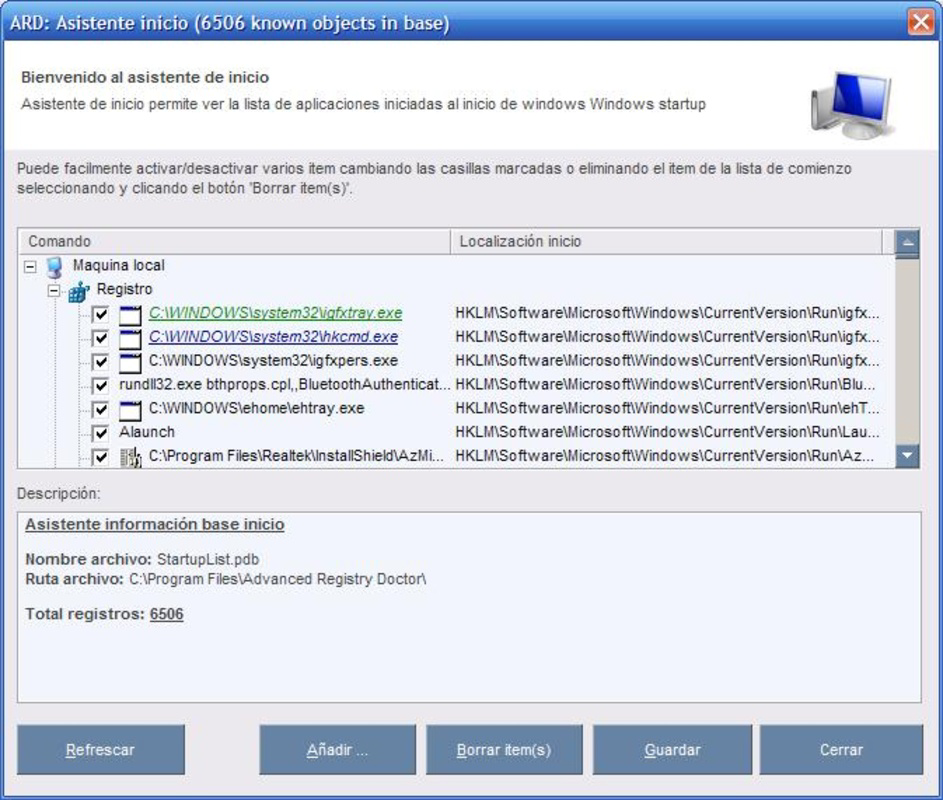Screen dimensions: 943x800
Task: Click the Refrescar button
Action: pos(100,749)
